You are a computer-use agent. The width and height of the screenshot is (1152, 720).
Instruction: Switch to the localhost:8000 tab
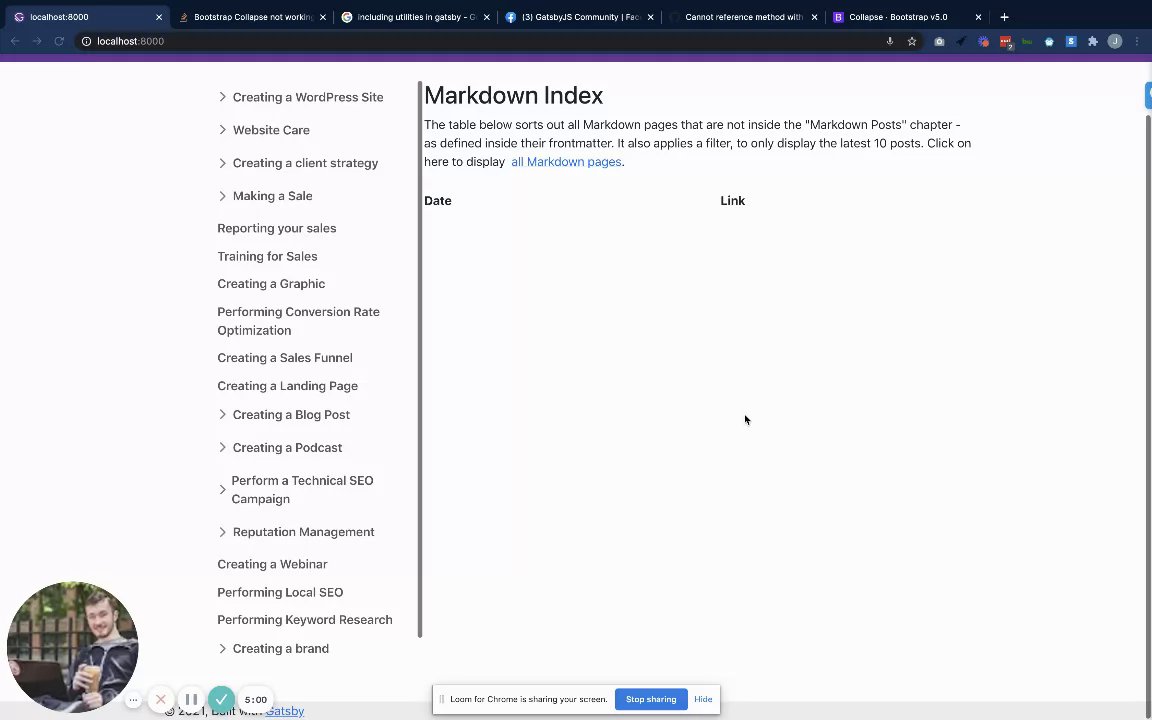pos(84,17)
